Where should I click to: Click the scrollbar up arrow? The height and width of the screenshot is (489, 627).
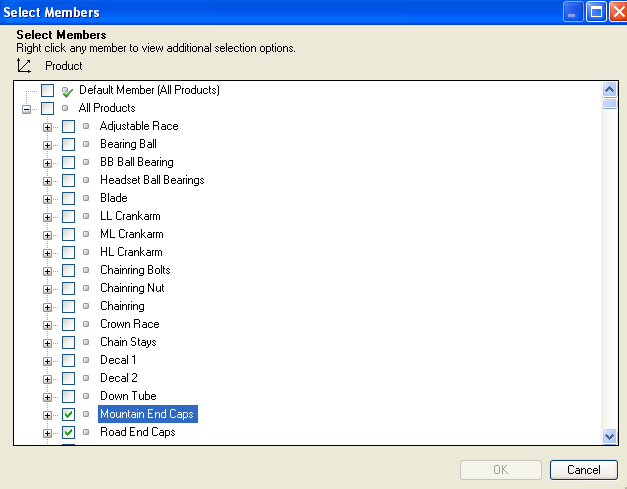609,89
